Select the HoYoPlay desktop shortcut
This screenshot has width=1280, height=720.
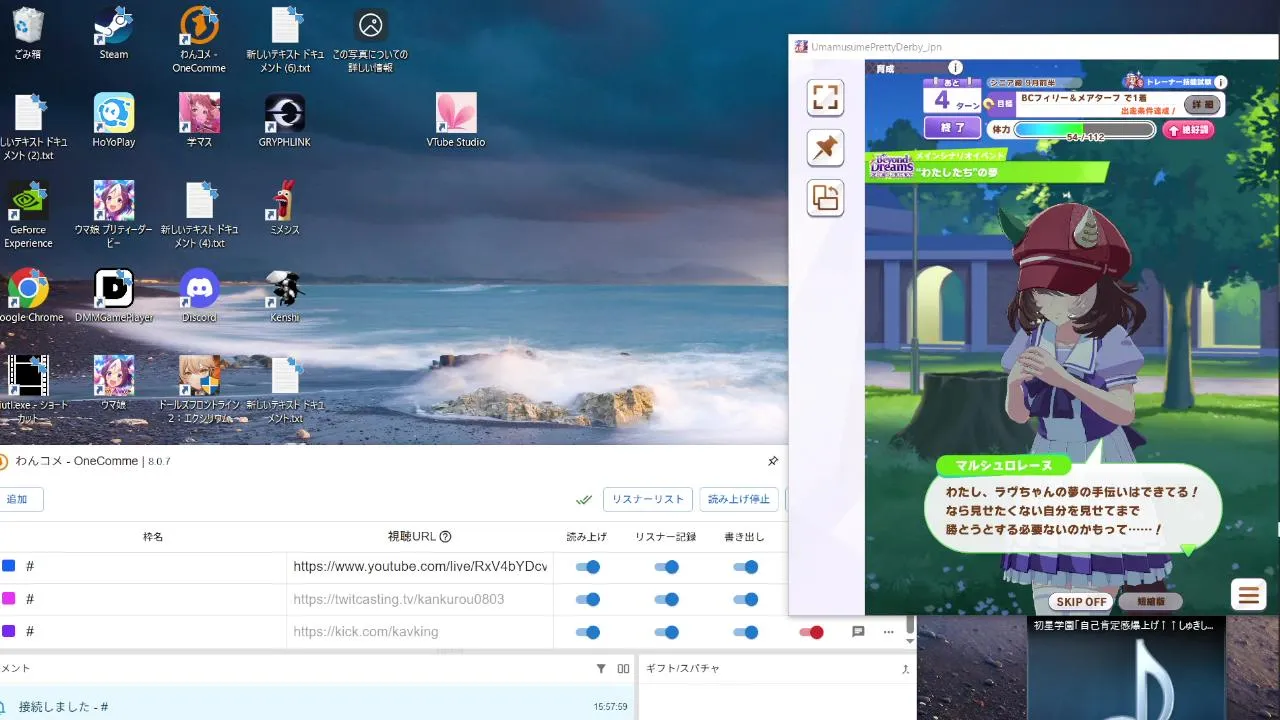113,121
